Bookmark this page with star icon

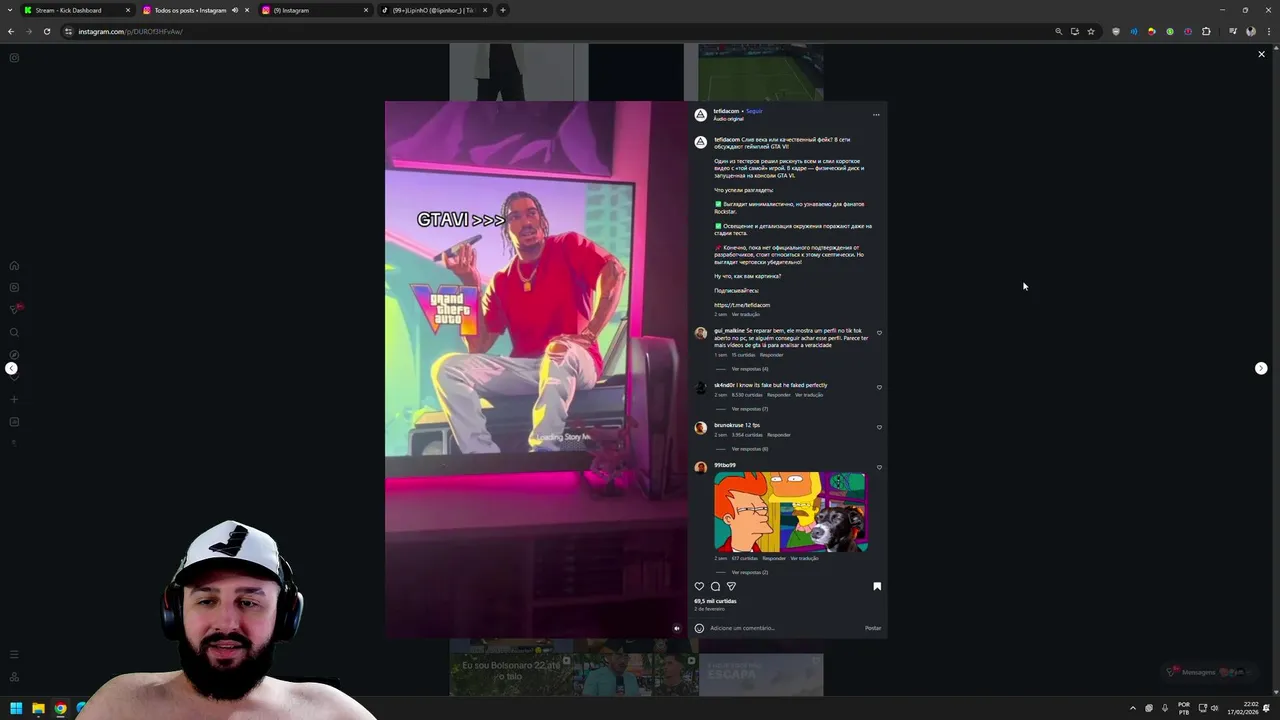(1090, 31)
